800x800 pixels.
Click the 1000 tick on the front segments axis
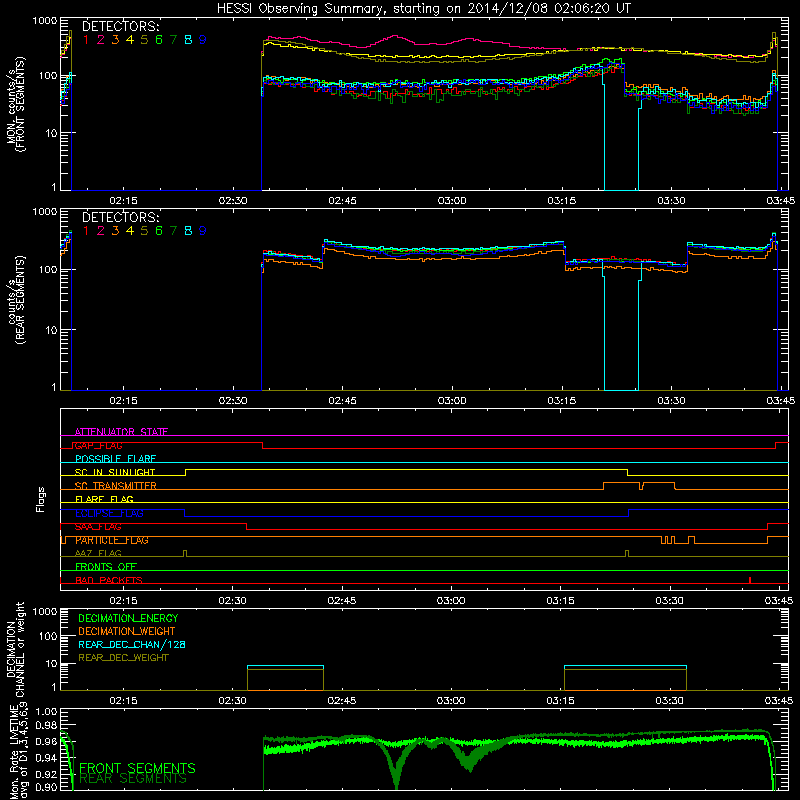tap(45, 21)
